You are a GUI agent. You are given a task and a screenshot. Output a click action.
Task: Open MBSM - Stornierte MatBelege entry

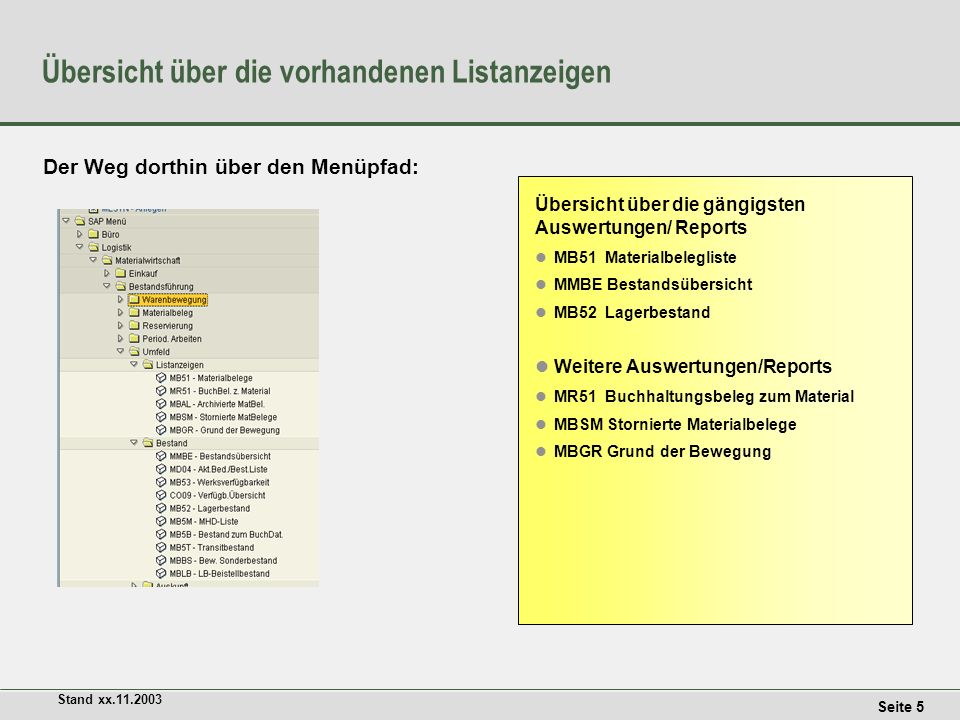(x=223, y=417)
